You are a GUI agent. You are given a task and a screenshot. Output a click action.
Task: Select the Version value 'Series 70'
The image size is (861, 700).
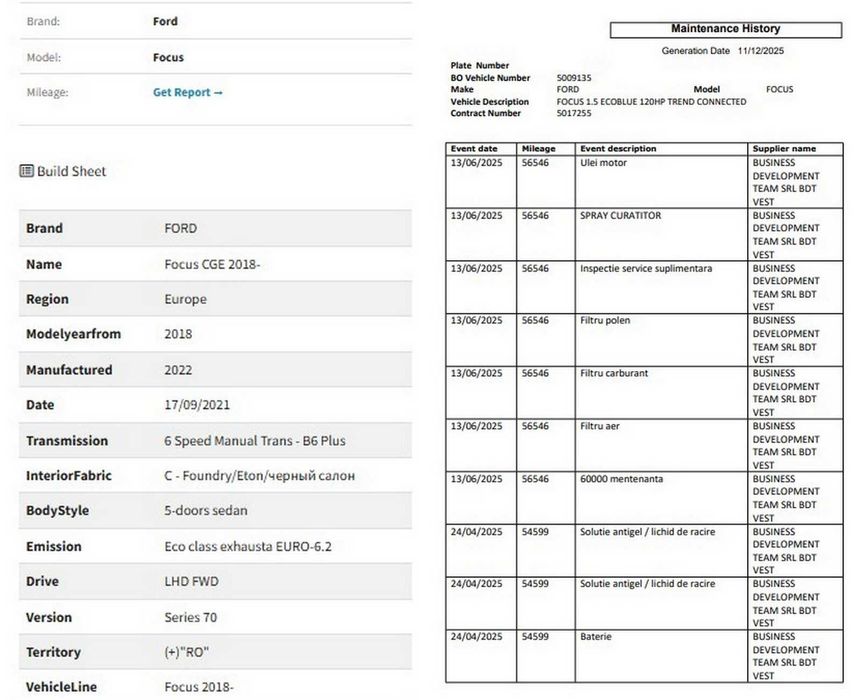click(191, 617)
